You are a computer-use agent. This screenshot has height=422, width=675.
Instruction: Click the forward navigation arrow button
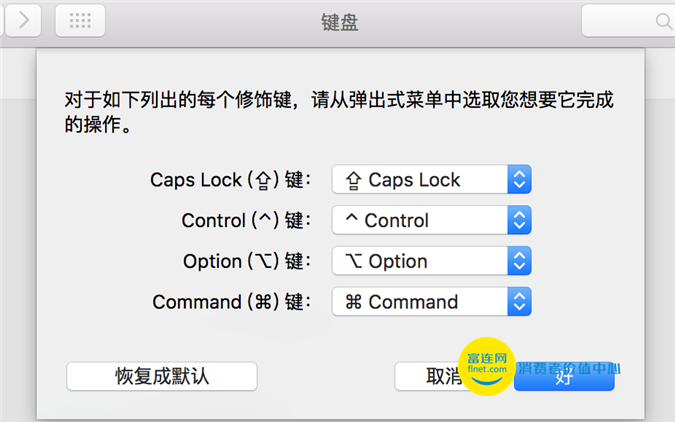(x=23, y=20)
